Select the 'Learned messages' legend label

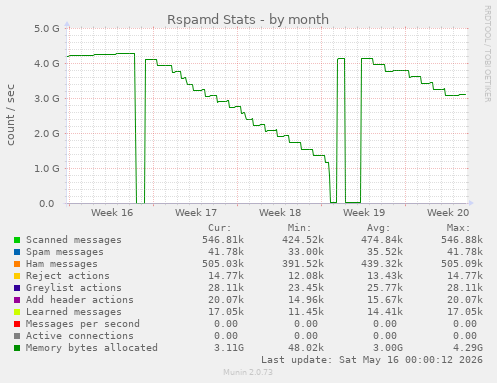[x=74, y=312]
